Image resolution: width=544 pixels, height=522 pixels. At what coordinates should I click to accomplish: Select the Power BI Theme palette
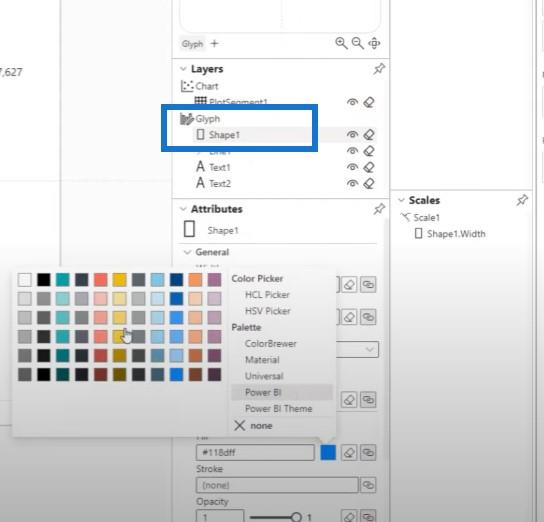279,409
